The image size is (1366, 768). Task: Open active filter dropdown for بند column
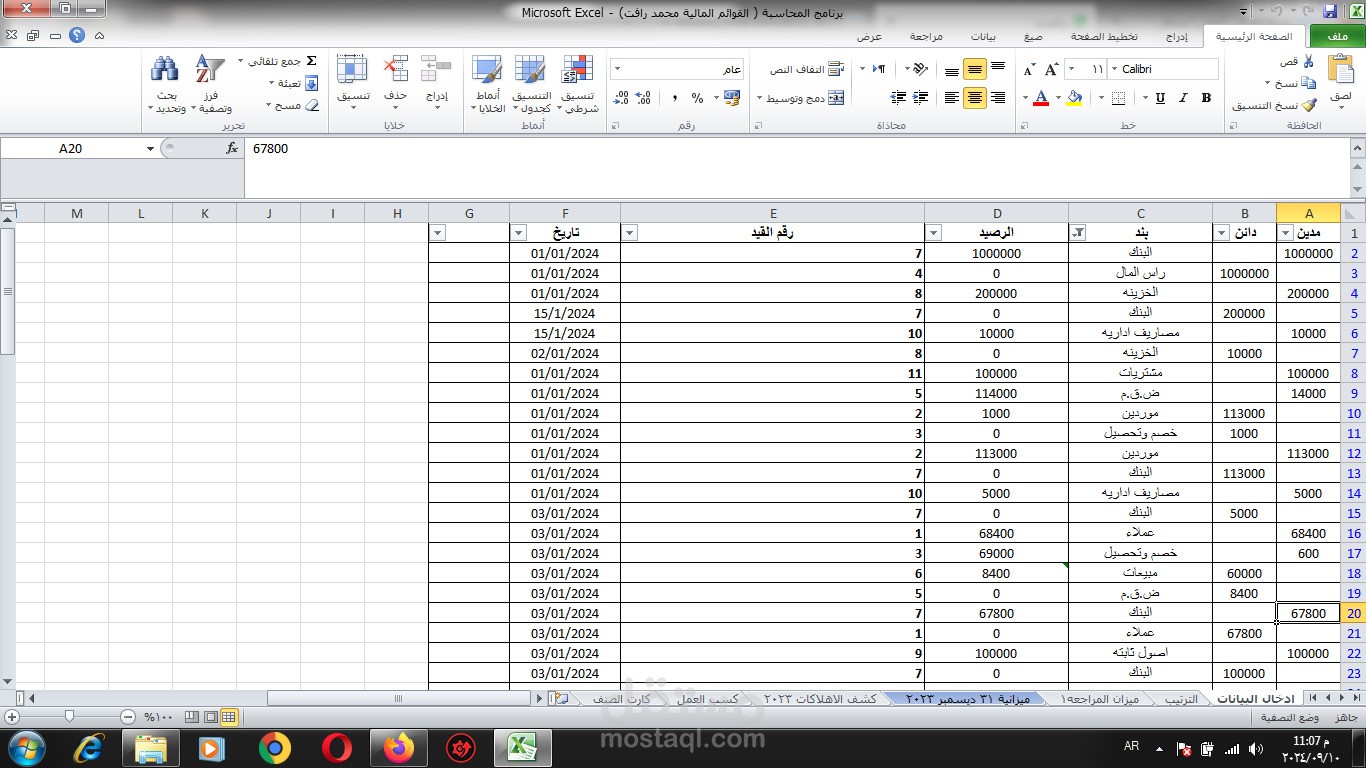(1079, 233)
